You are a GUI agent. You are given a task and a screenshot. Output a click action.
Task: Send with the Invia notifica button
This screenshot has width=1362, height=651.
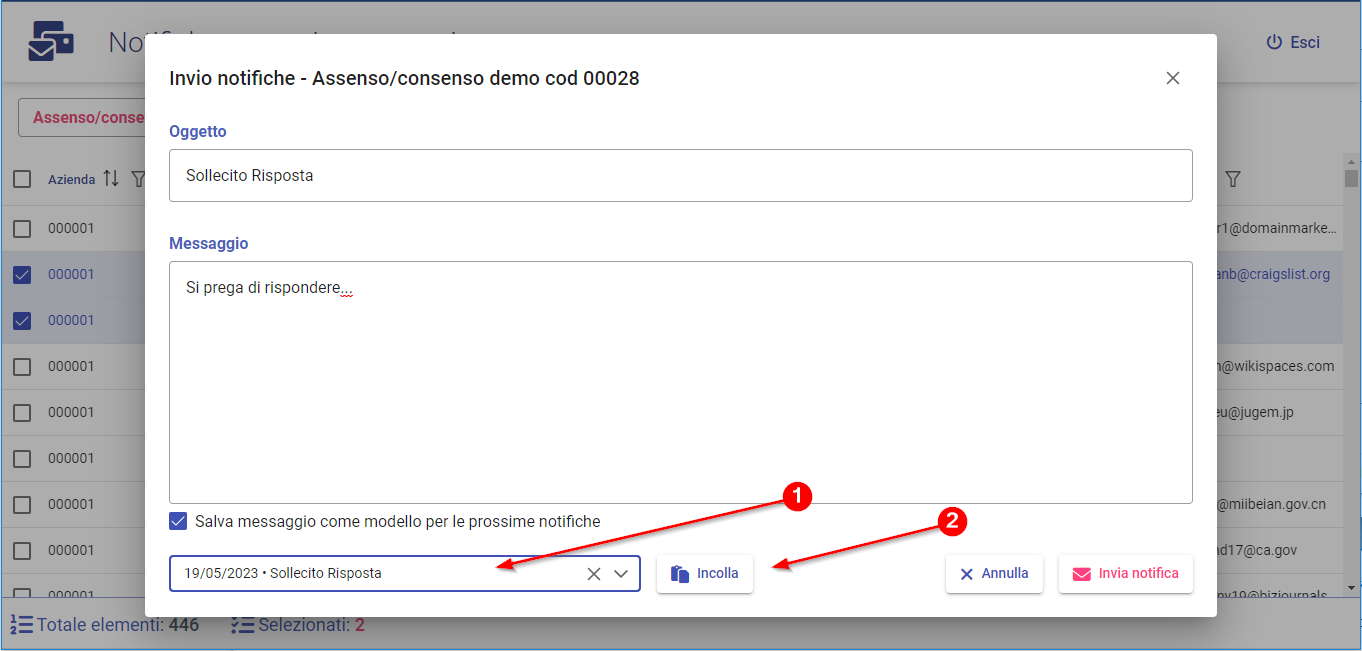point(1125,574)
